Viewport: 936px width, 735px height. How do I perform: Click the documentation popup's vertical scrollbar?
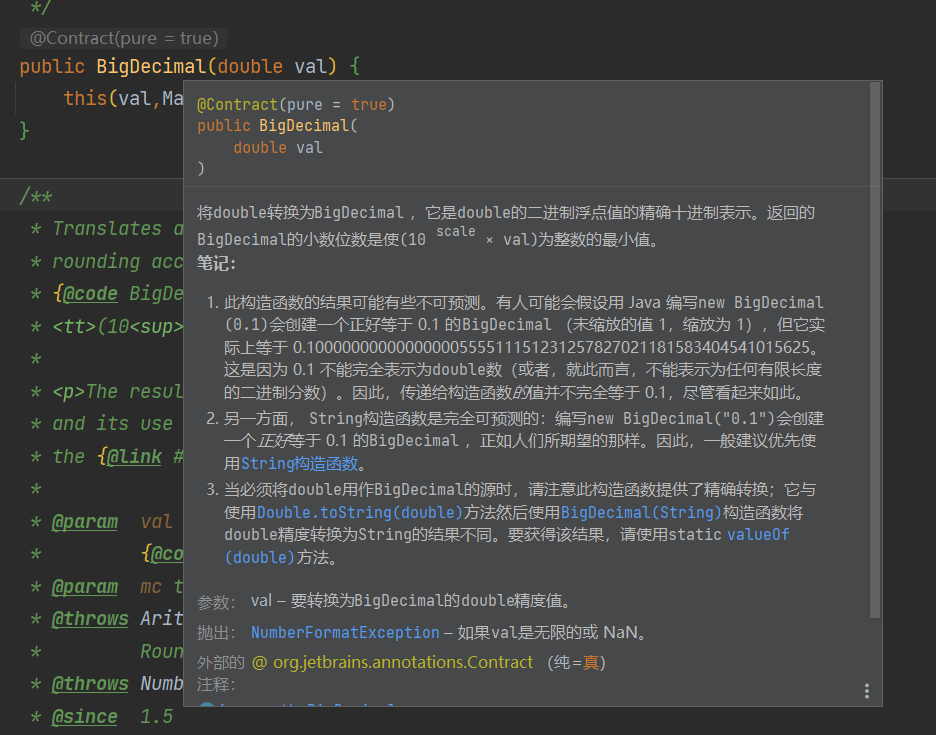tap(875, 350)
